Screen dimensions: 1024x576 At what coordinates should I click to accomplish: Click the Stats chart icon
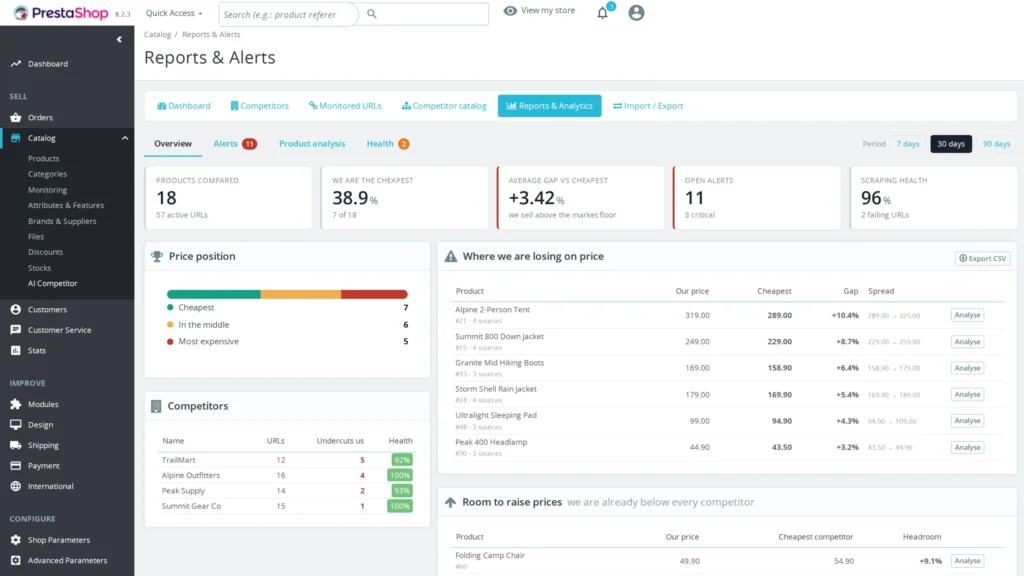[x=16, y=351]
